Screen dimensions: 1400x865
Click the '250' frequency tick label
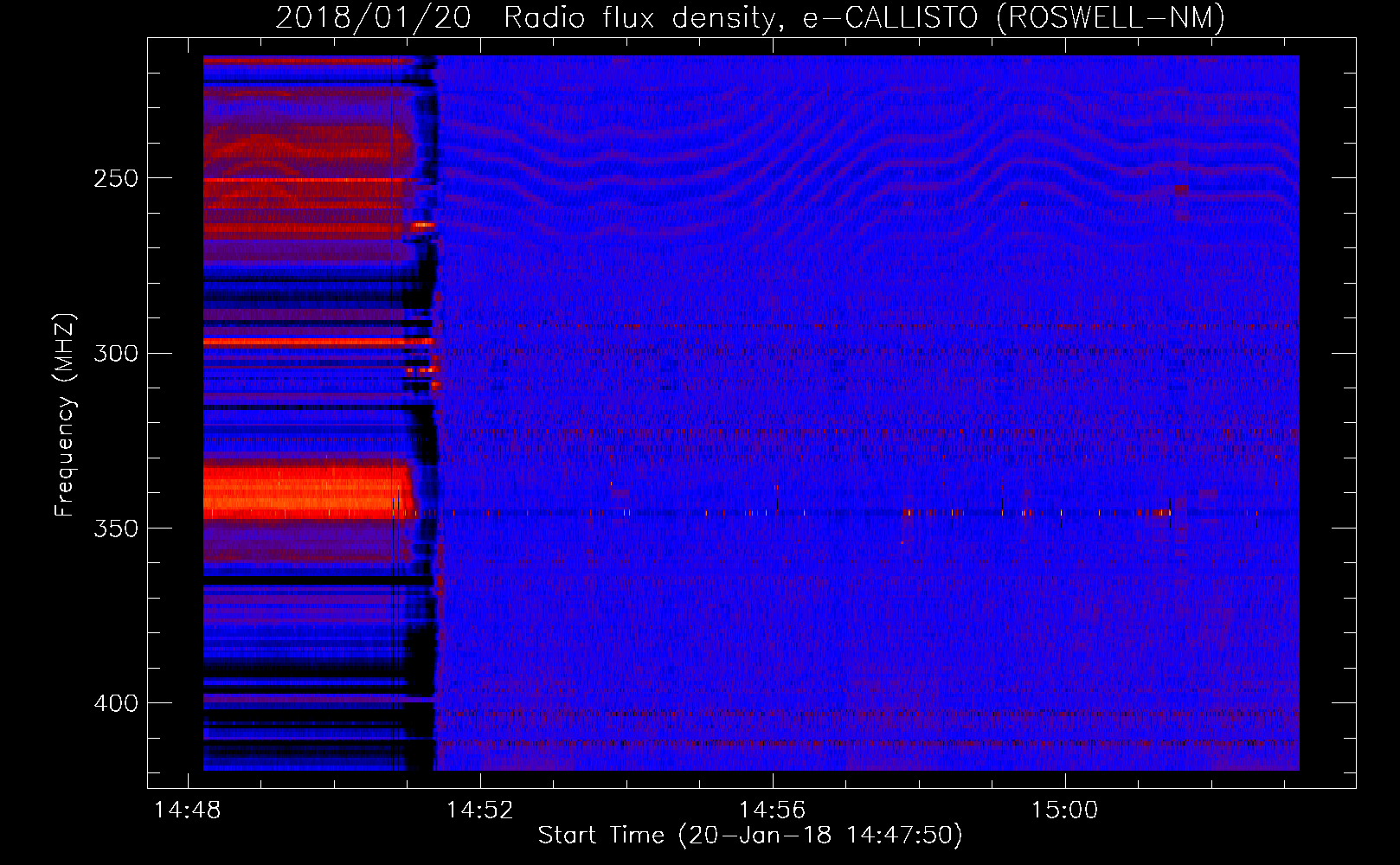(115, 178)
